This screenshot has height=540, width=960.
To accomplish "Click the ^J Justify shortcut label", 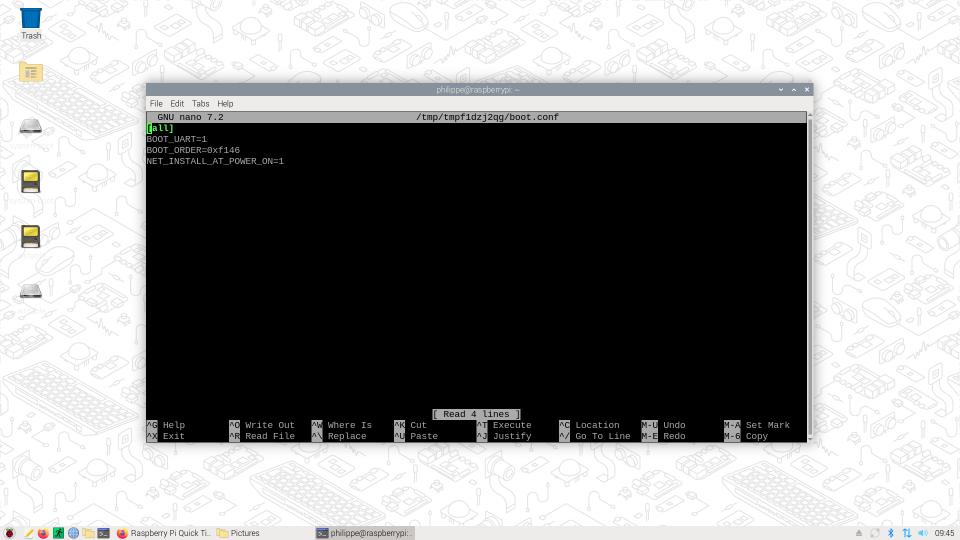I will [504, 436].
